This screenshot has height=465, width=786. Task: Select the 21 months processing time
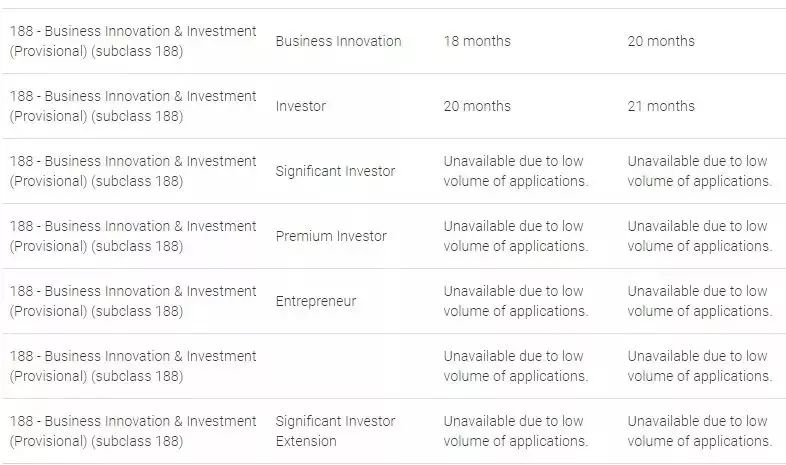click(661, 106)
